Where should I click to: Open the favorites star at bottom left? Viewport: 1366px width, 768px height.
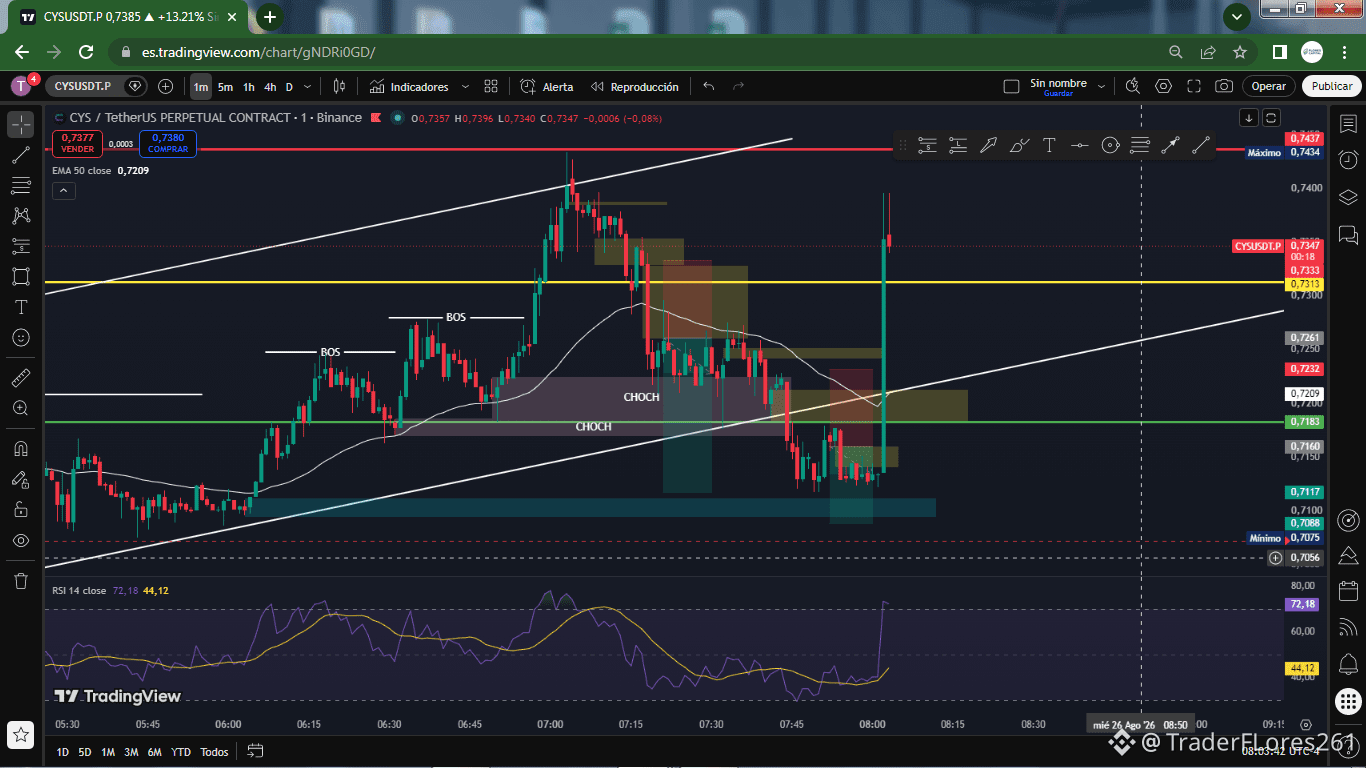21,735
